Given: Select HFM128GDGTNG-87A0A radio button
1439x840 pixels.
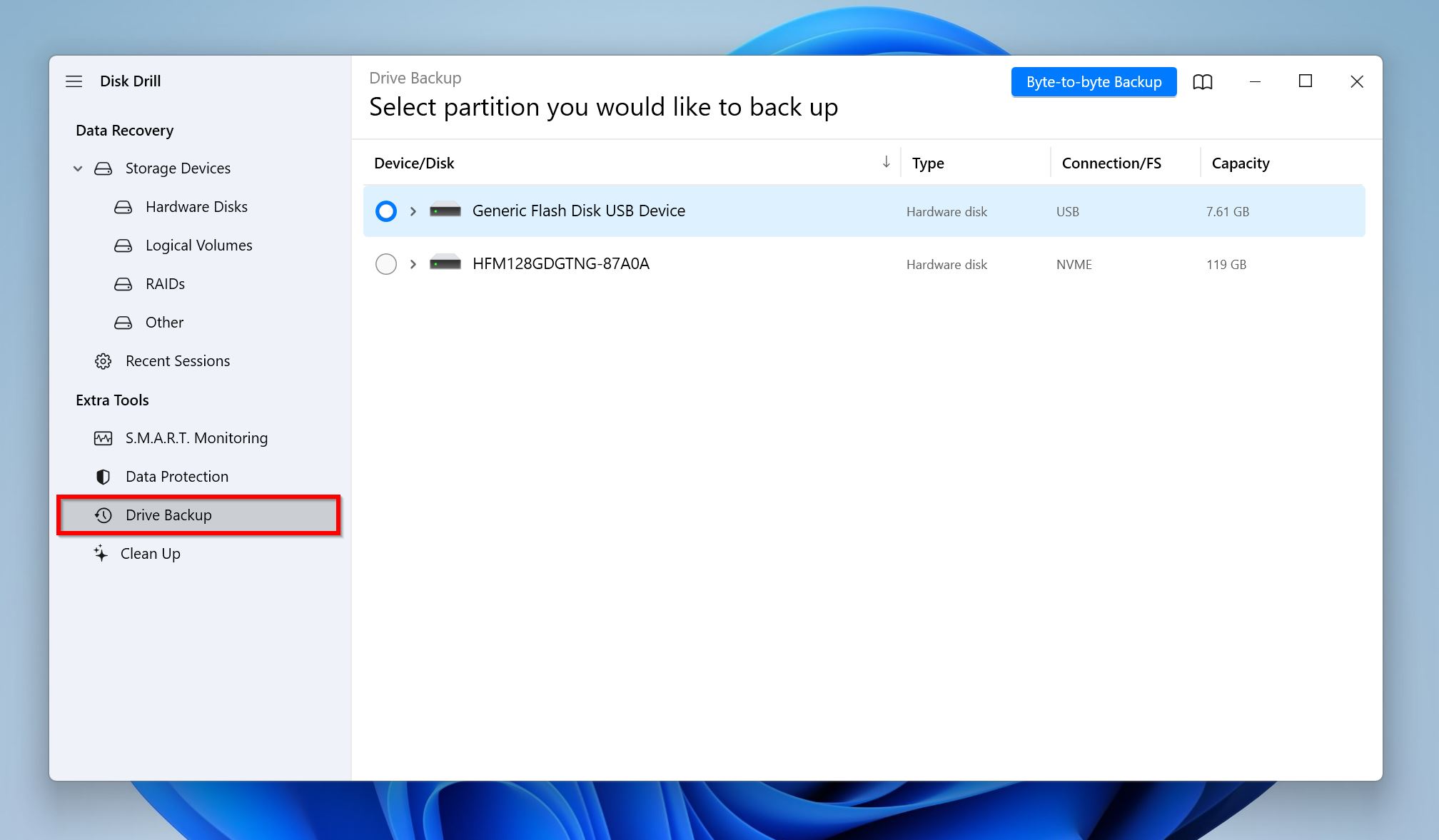Looking at the screenshot, I should coord(385,263).
